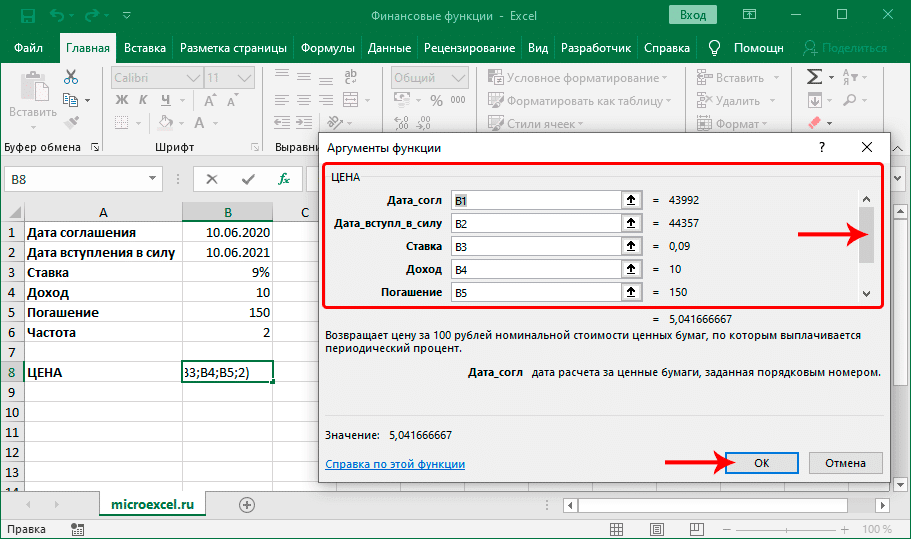Switch to the Формулы ribbon tab
The height and width of the screenshot is (539, 911).
(328, 48)
